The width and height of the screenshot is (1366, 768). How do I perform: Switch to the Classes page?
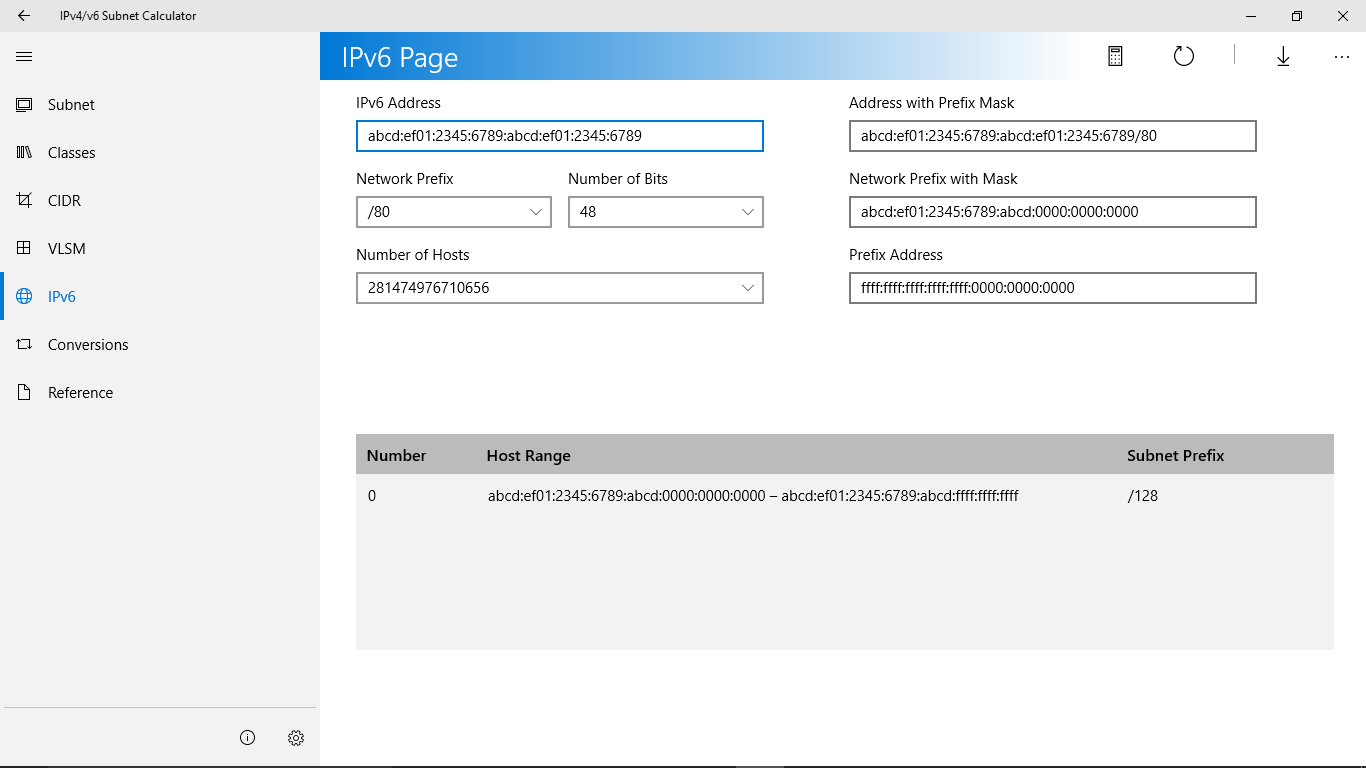pos(71,153)
